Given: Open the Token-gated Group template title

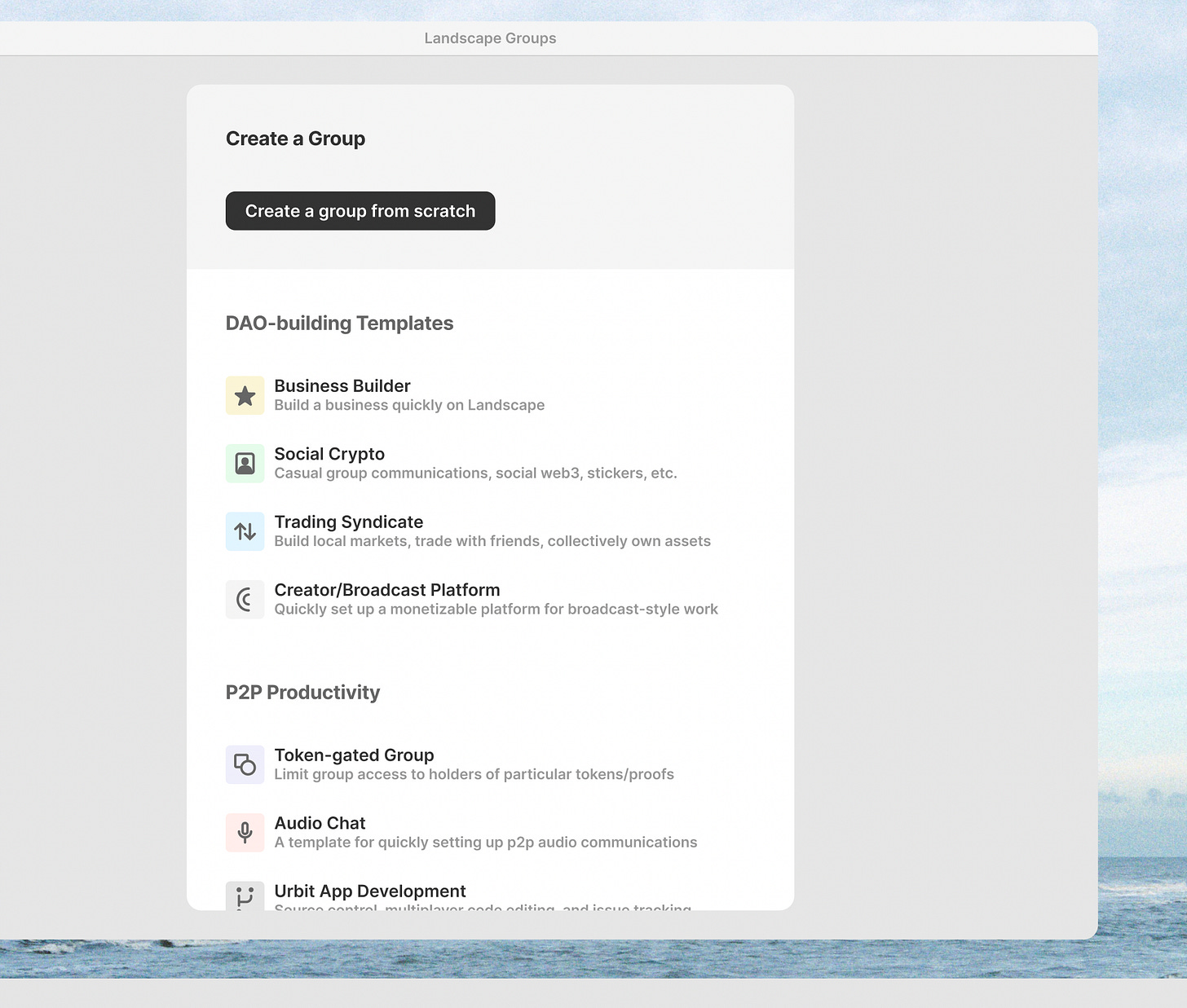Looking at the screenshot, I should tap(354, 755).
